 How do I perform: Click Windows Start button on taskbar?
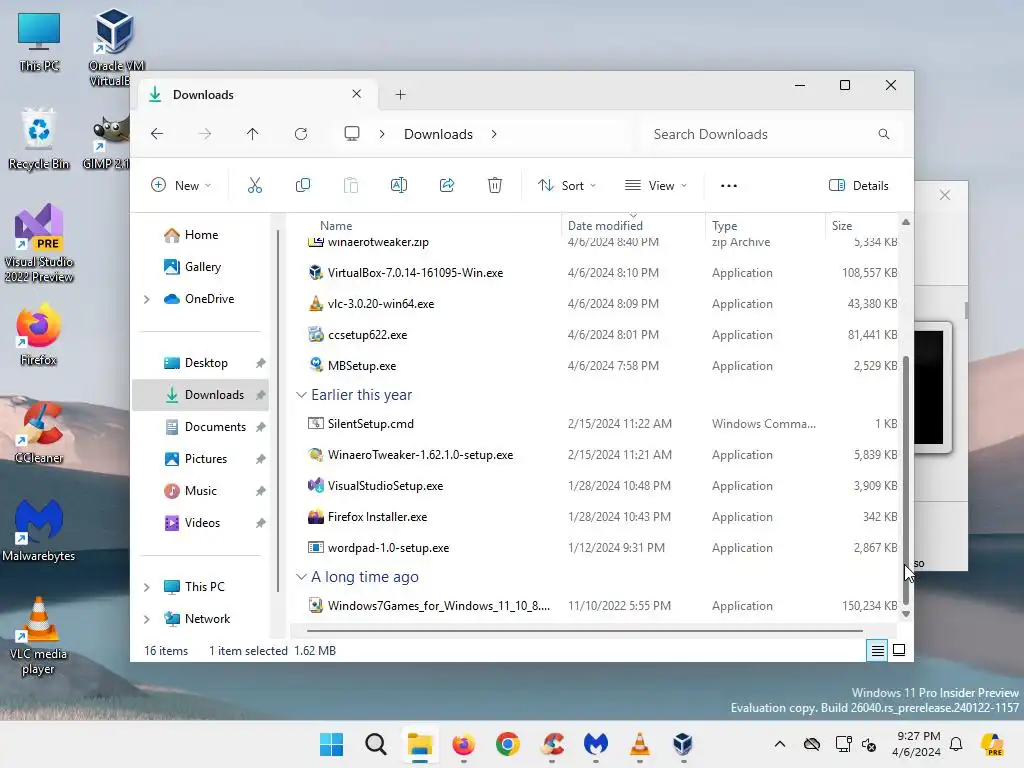pos(332,744)
